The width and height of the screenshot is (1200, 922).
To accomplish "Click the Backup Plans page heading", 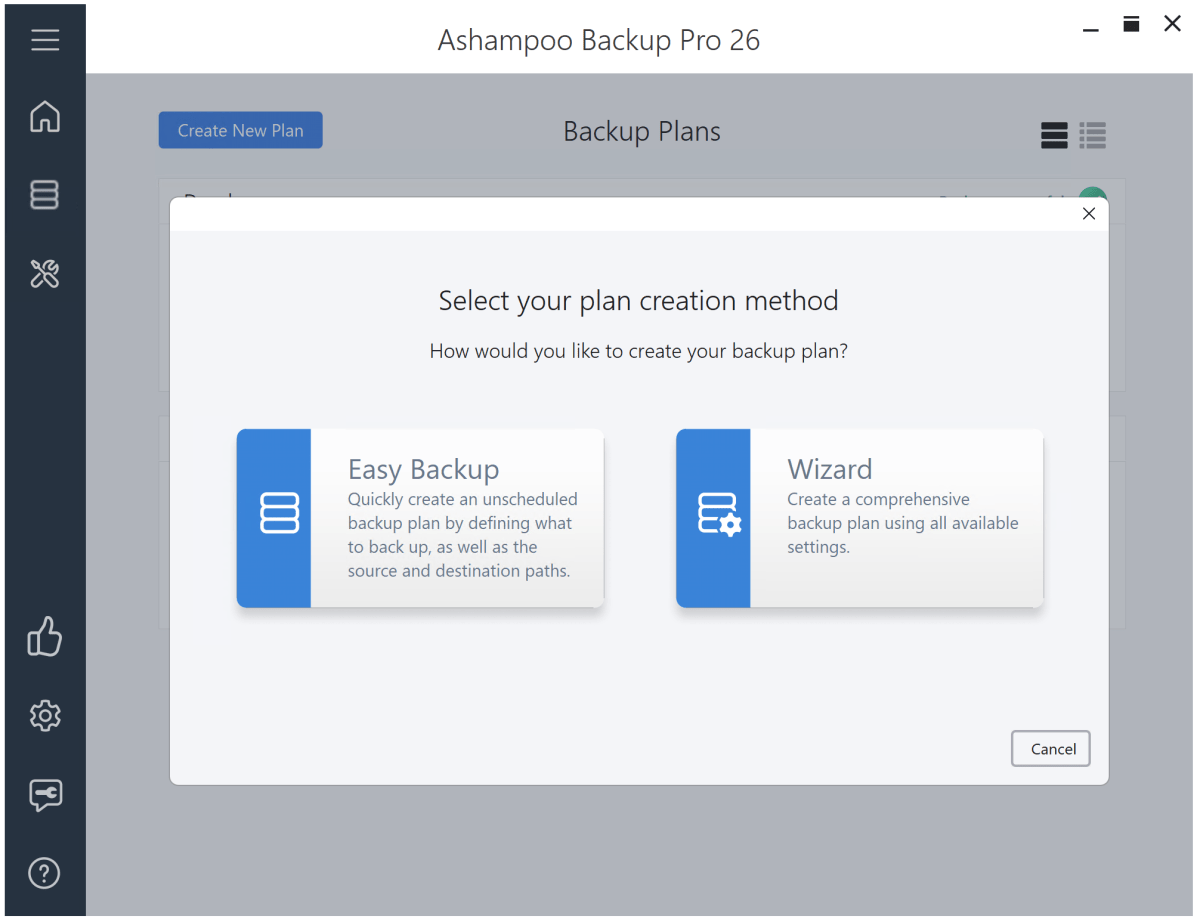I will click(x=641, y=130).
